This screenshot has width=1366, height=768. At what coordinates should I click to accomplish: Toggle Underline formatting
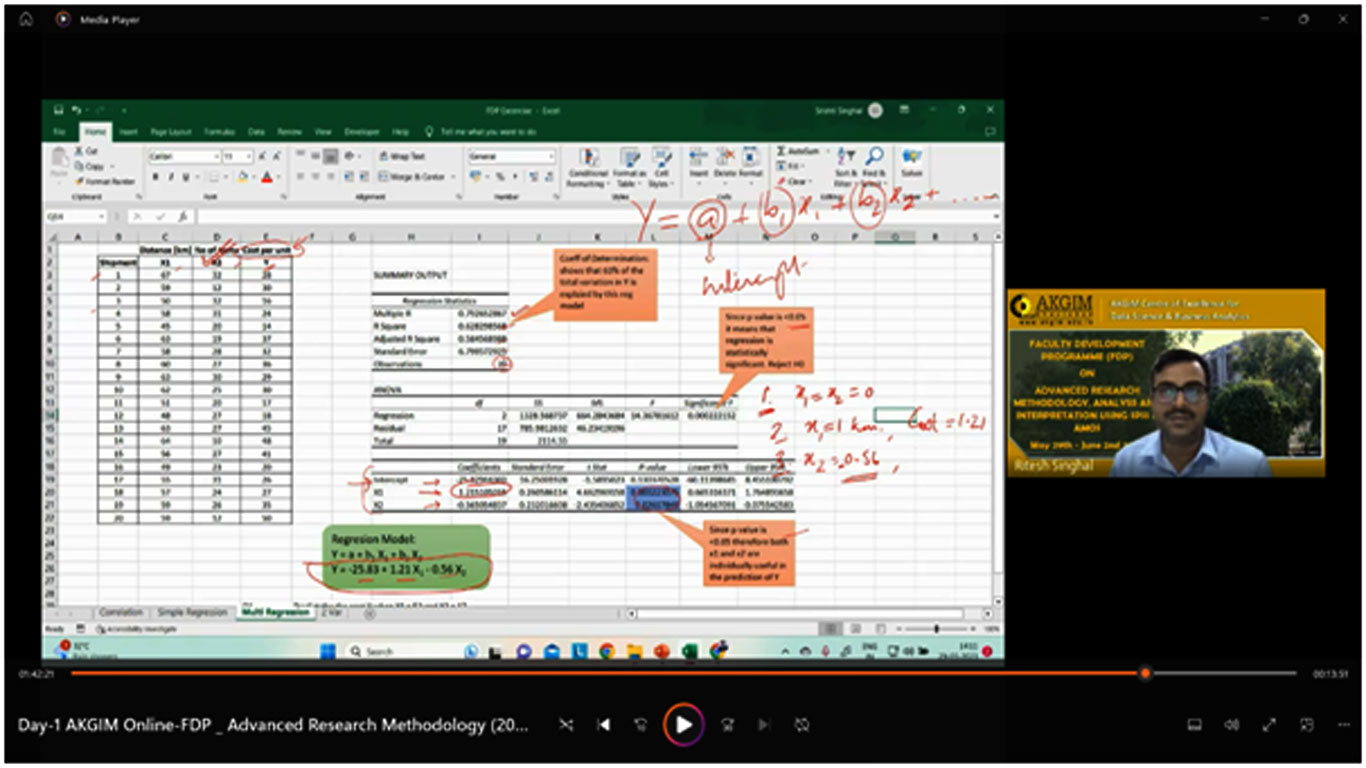[x=186, y=177]
